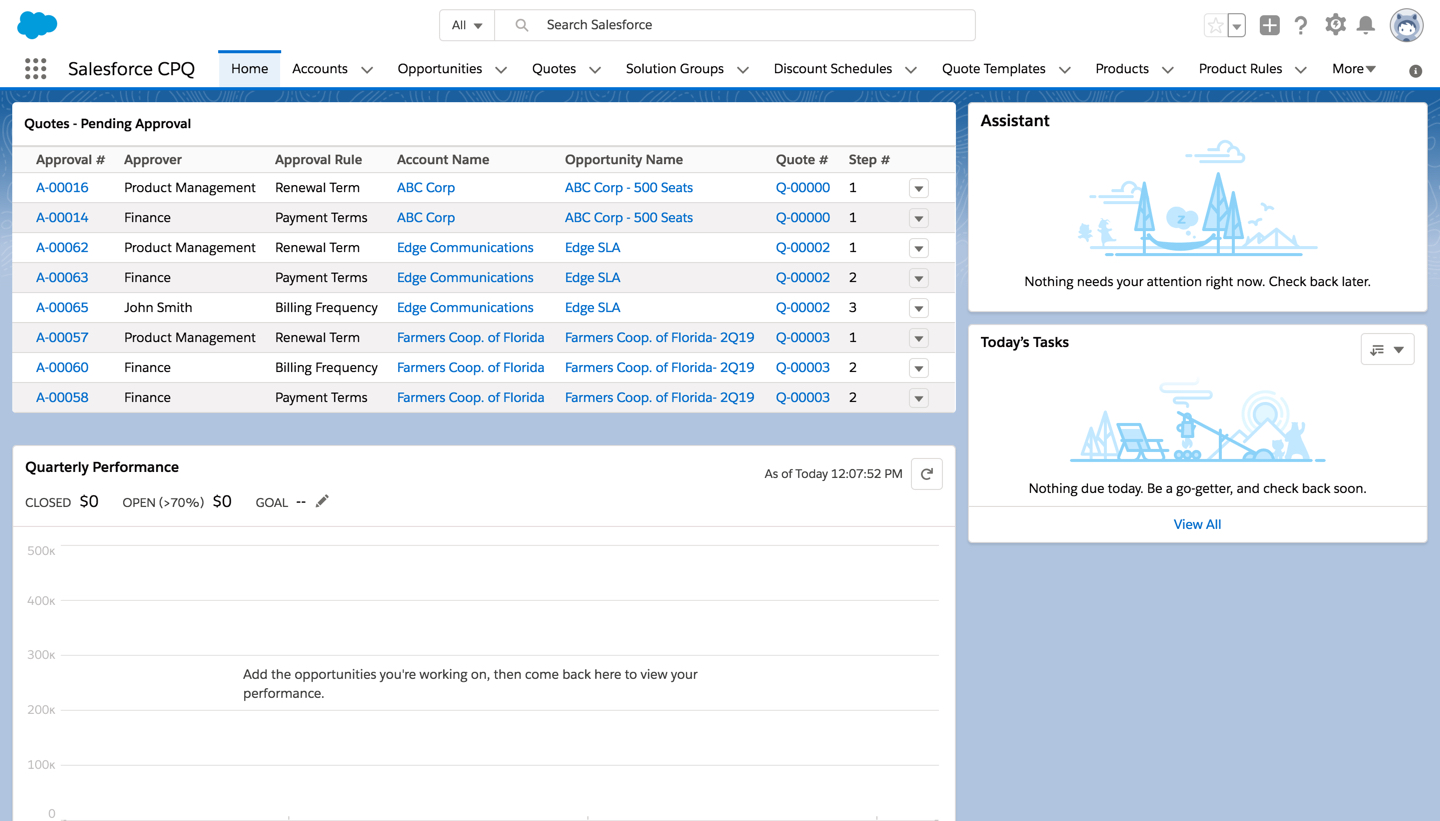This screenshot has width=1440, height=821.
Task: Open row actions menu for A-00063
Action: pyautogui.click(x=919, y=278)
